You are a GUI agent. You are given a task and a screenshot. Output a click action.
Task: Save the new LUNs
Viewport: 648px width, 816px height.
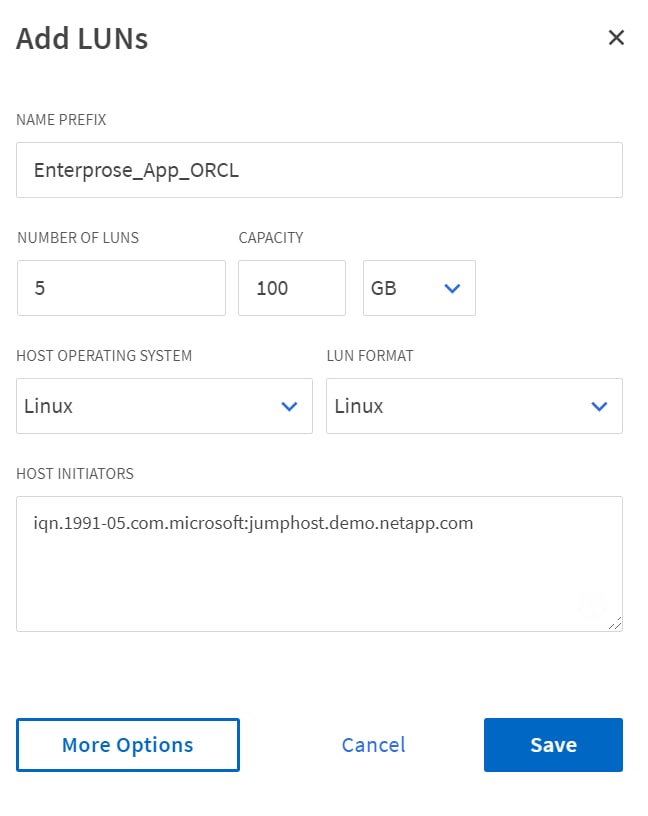pos(553,745)
